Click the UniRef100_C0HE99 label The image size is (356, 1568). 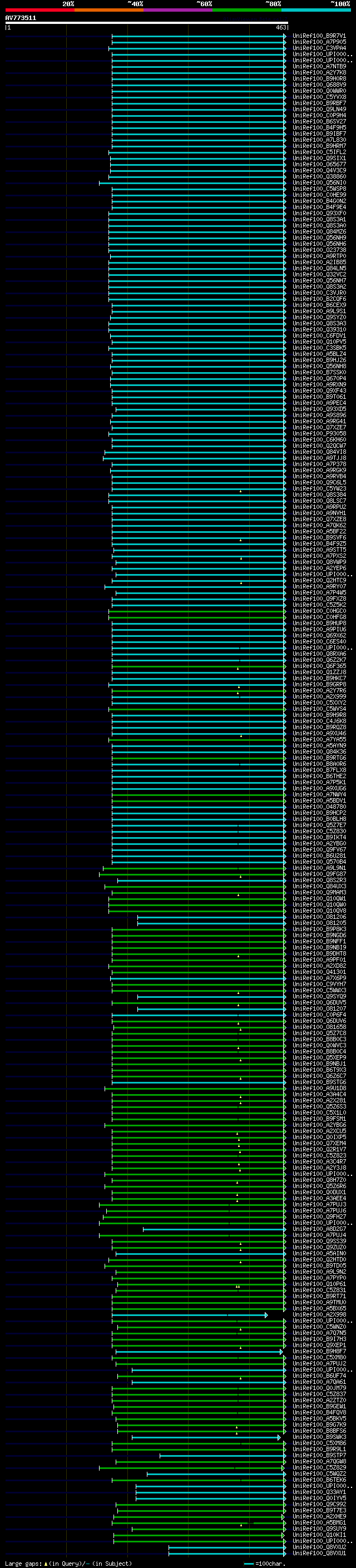click(319, 195)
